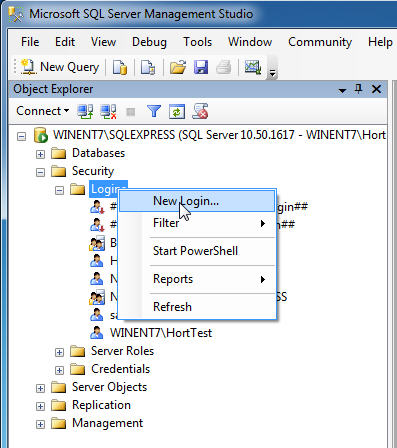Viewport: 397px width, 448px height.
Task: Select the WINENT7\SQLEXPRESS server node text
Action: pyautogui.click(x=219, y=135)
